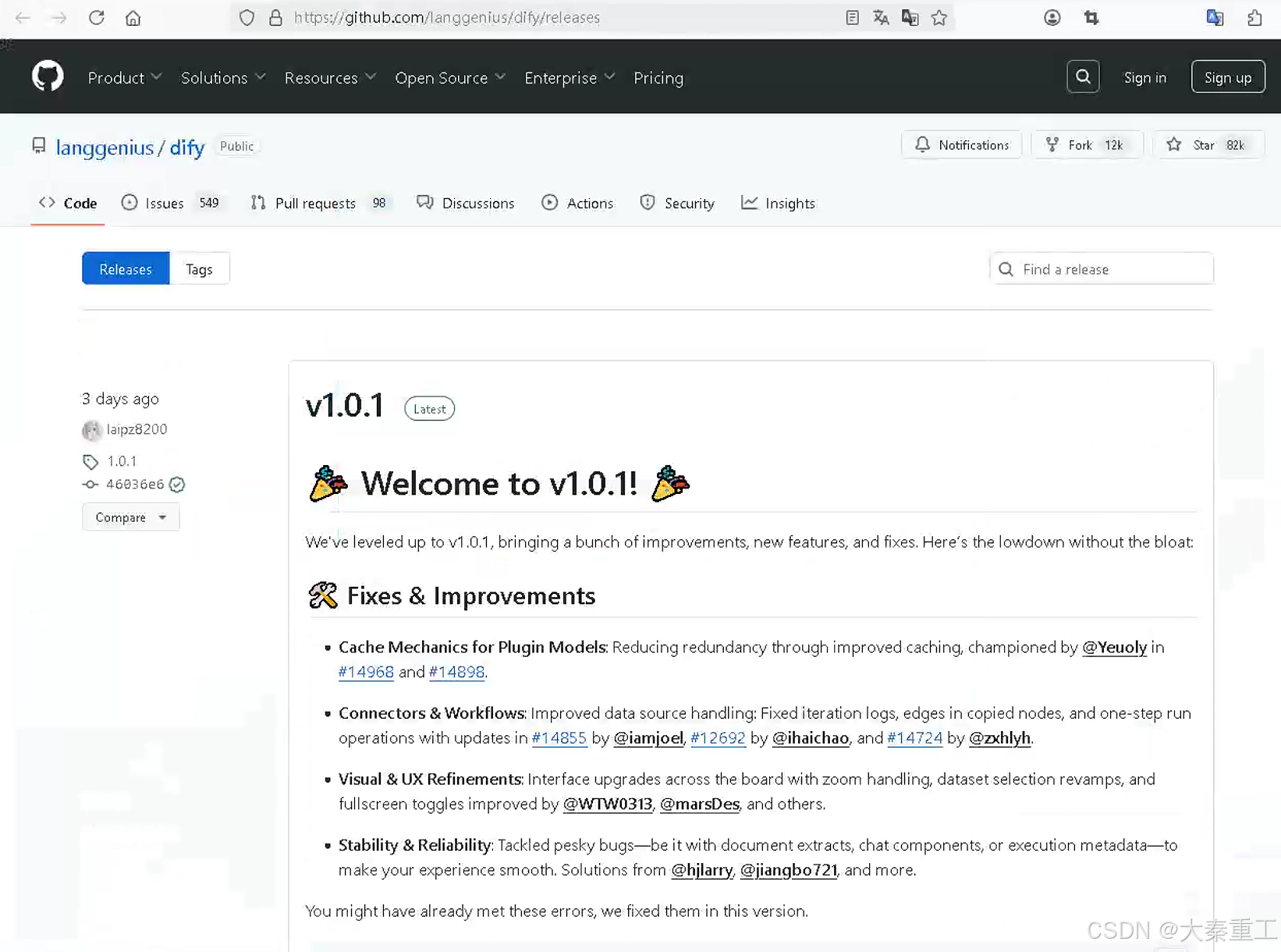
Task: Open pull request #14724
Action: coord(914,737)
